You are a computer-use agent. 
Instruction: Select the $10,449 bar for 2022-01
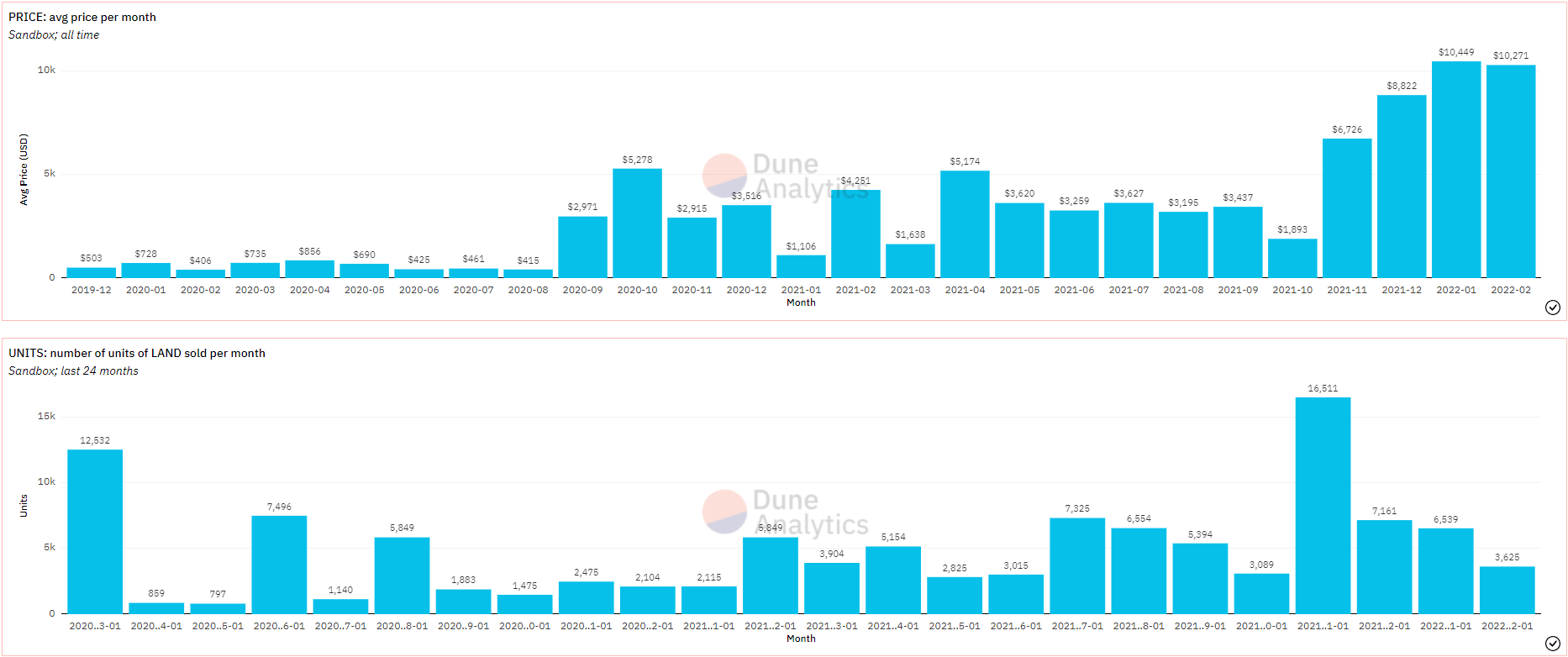point(1455,170)
